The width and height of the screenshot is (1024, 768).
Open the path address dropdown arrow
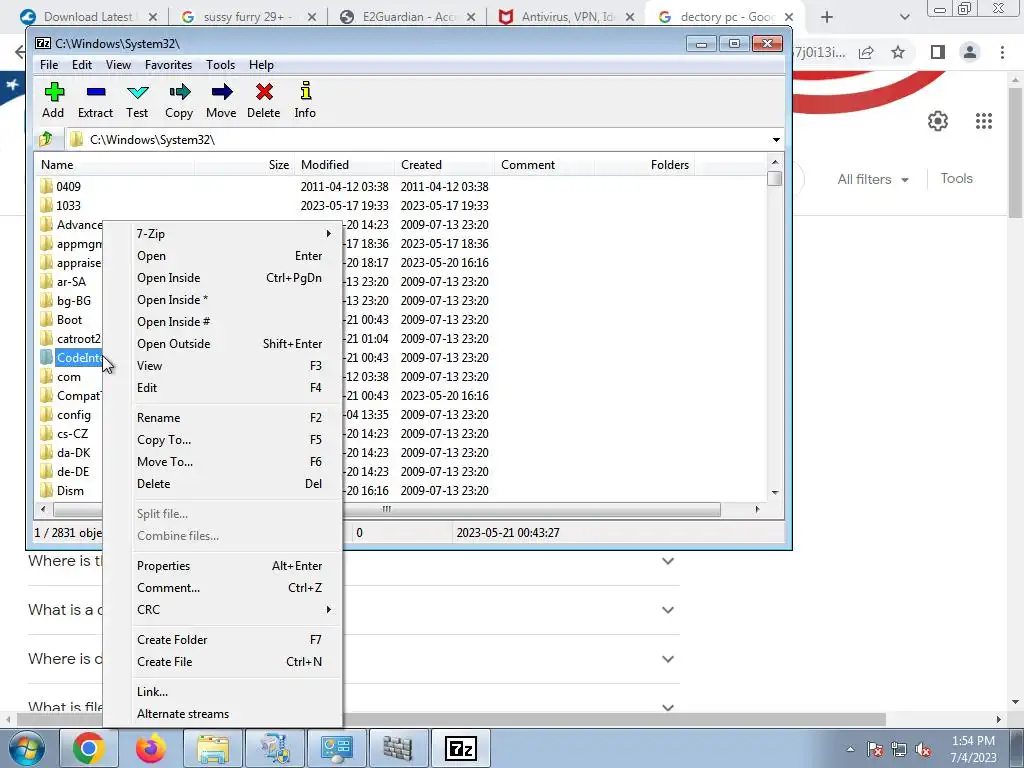coord(776,140)
